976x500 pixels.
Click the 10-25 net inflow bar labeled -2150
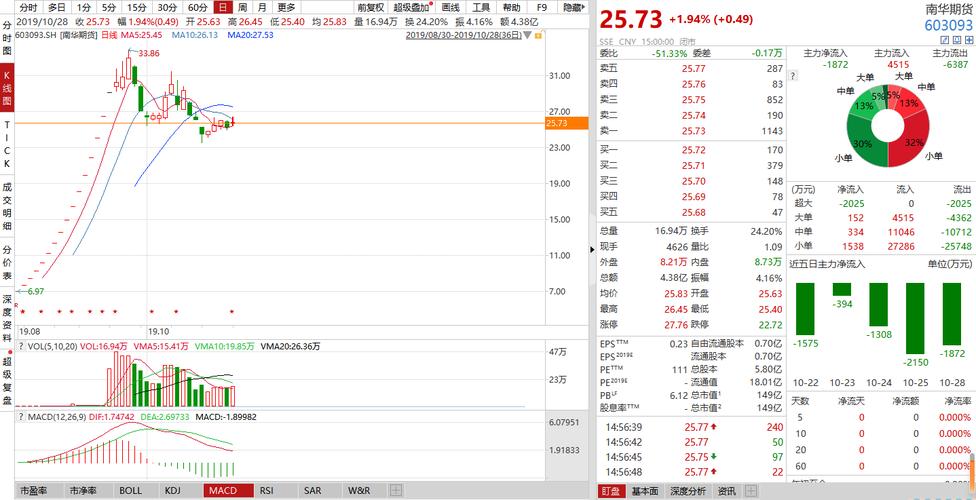915,318
